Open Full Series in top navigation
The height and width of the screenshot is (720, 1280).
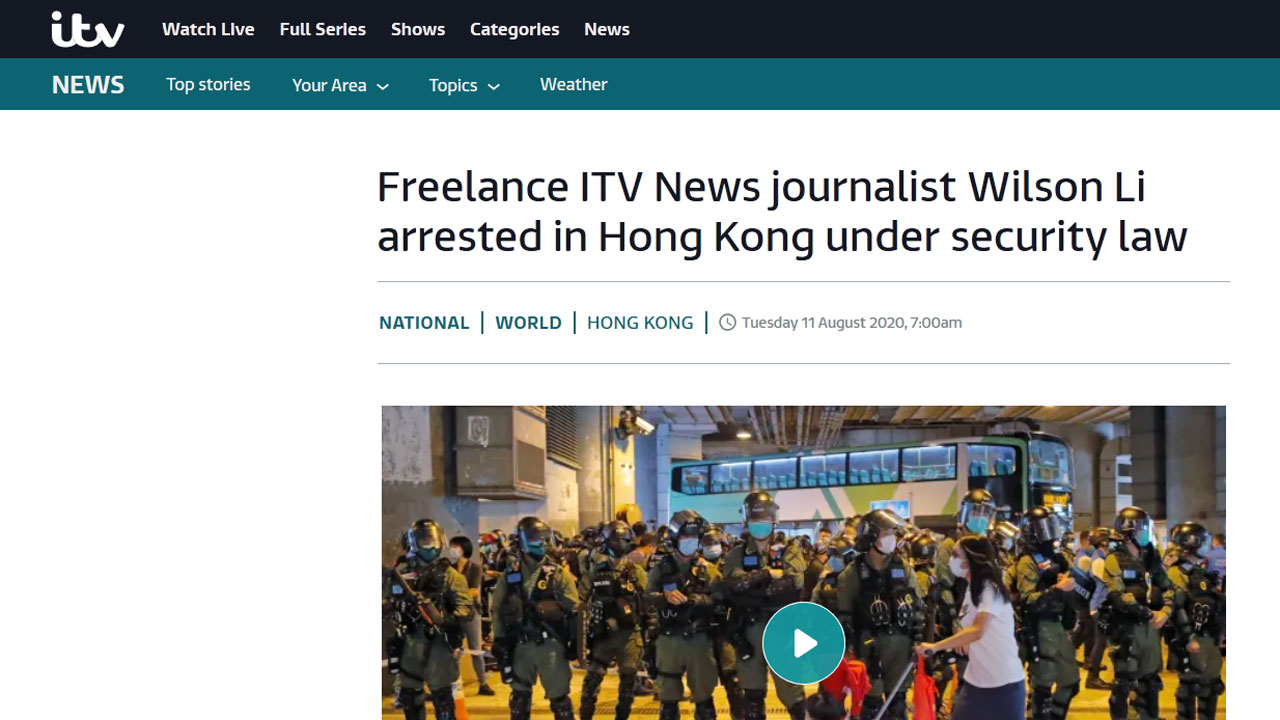(323, 29)
